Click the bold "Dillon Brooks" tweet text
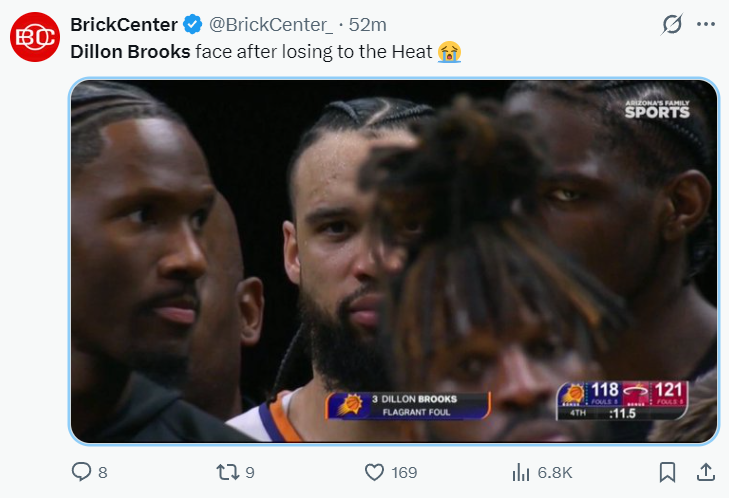 coord(130,50)
